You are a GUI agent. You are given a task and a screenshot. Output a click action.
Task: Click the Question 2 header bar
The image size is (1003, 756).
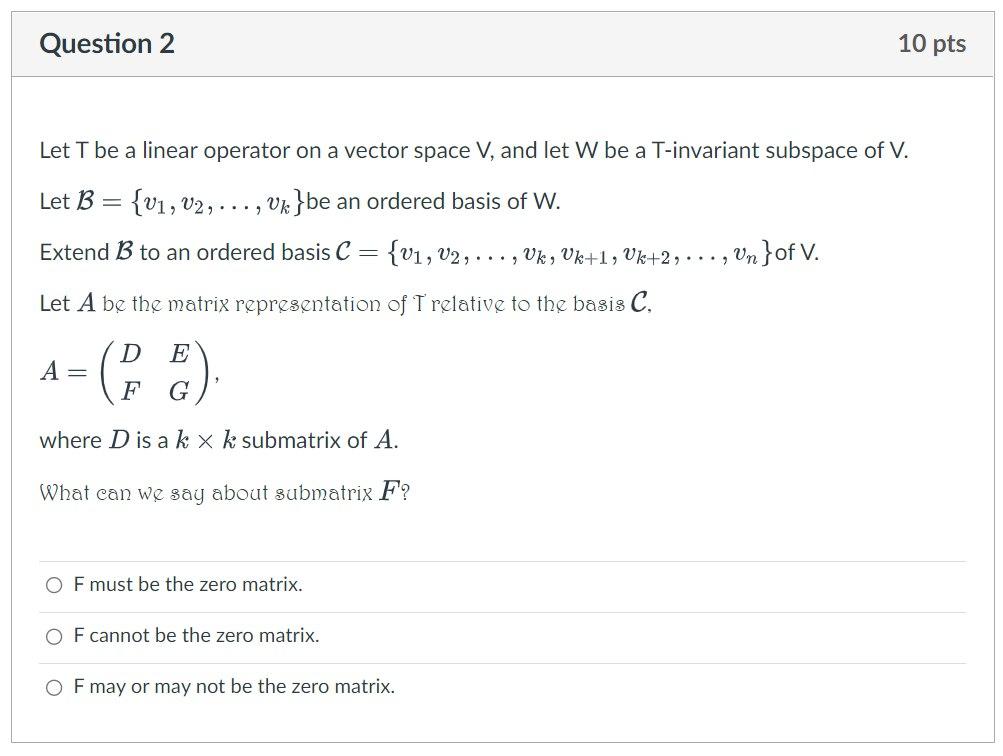pos(500,43)
